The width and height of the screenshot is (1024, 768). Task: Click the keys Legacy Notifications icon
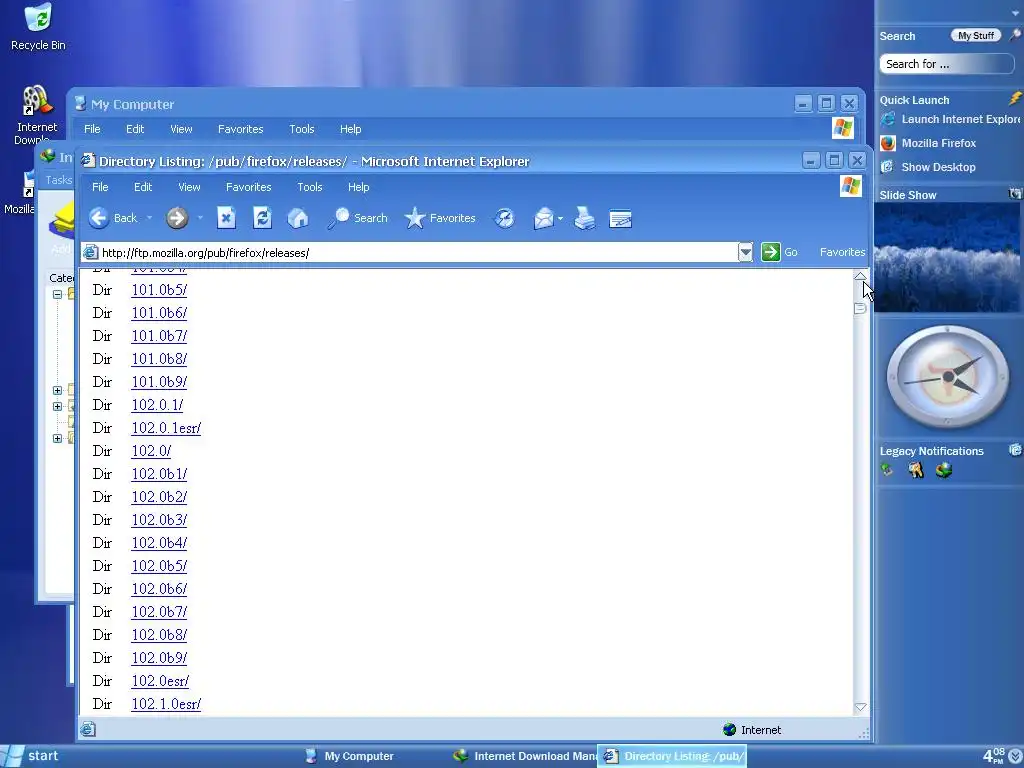click(x=916, y=470)
